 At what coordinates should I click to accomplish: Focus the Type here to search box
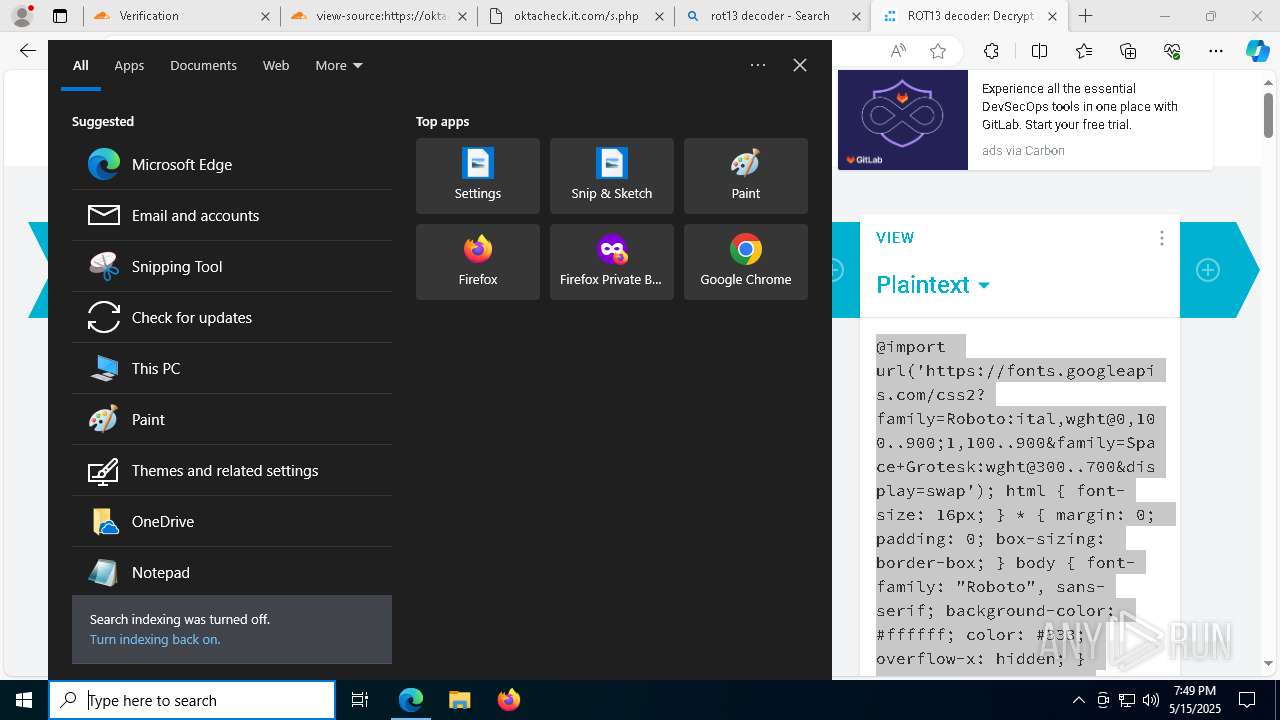(x=192, y=700)
